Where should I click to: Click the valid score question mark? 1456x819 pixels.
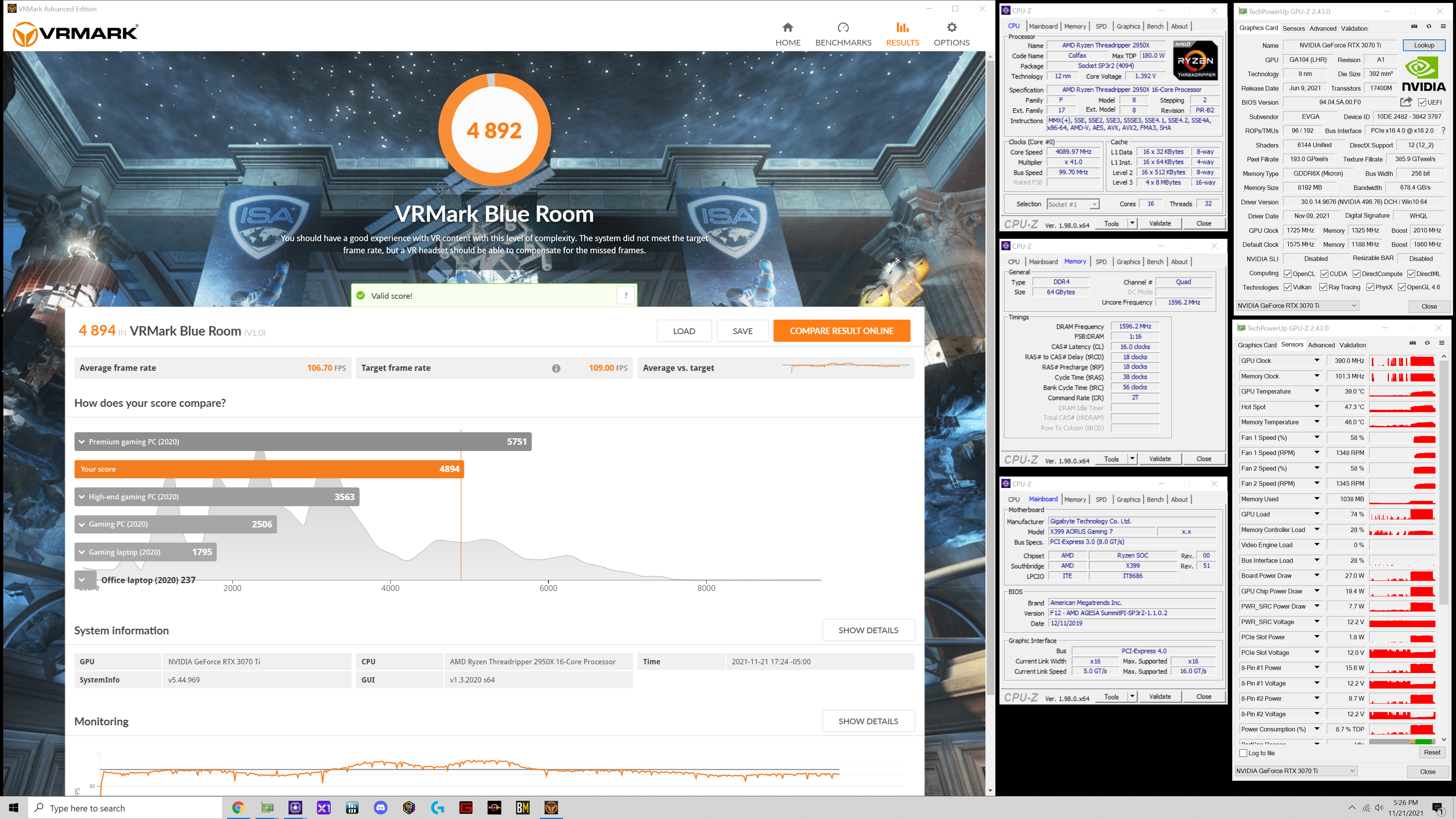(x=626, y=295)
